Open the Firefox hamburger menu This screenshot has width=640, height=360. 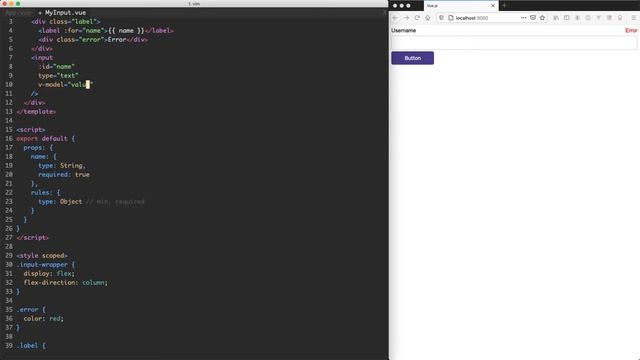(634, 18)
